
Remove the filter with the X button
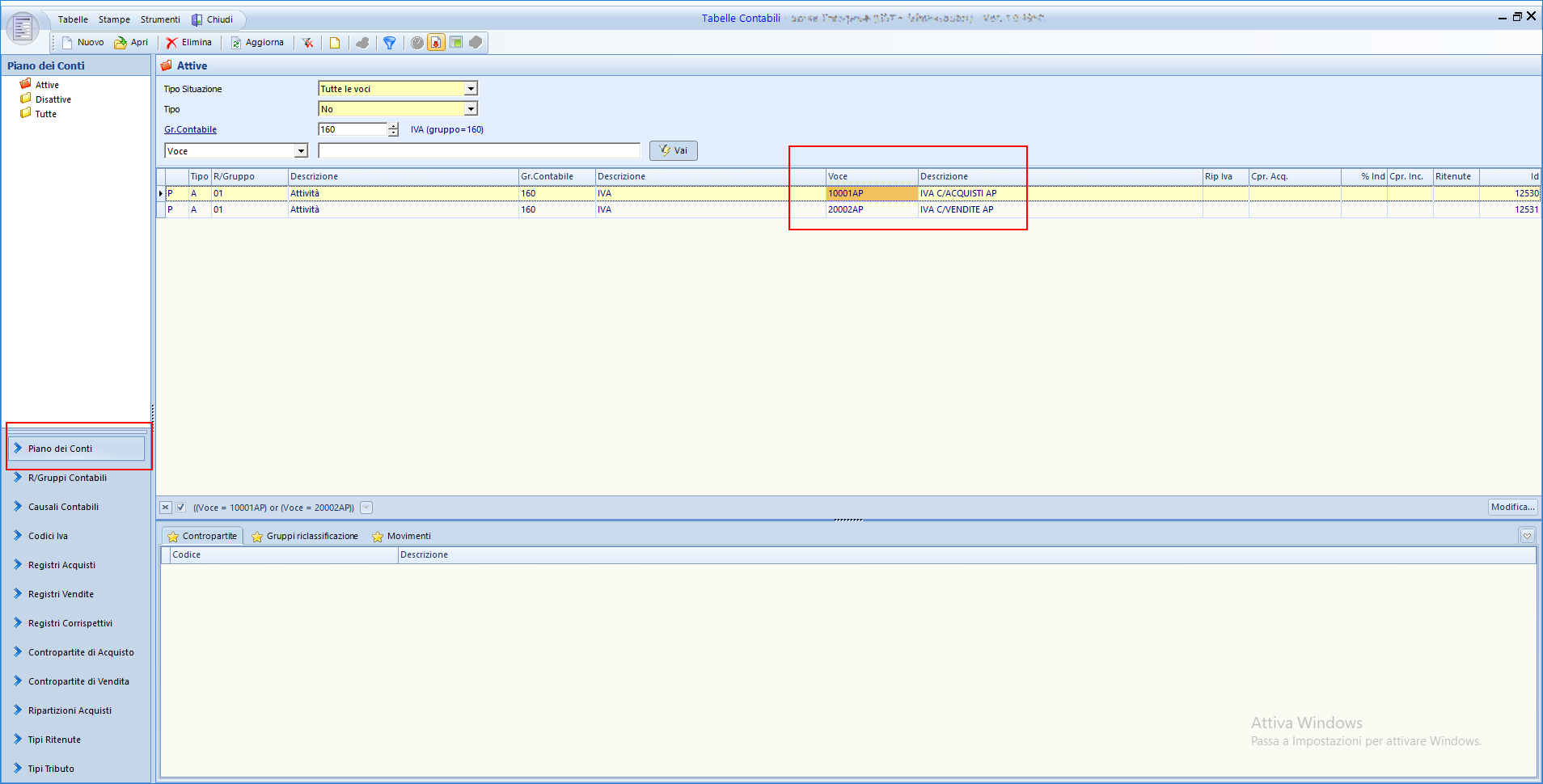[x=166, y=508]
